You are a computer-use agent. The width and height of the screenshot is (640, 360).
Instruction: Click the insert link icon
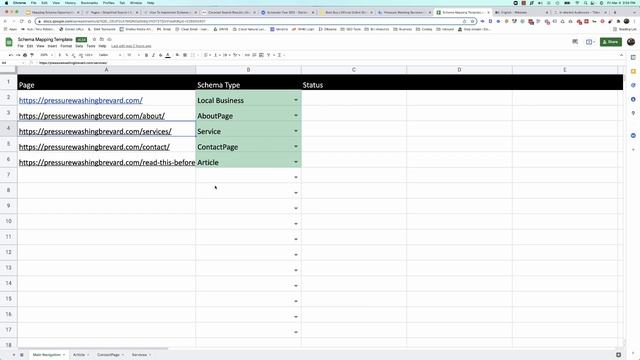tap(247, 55)
